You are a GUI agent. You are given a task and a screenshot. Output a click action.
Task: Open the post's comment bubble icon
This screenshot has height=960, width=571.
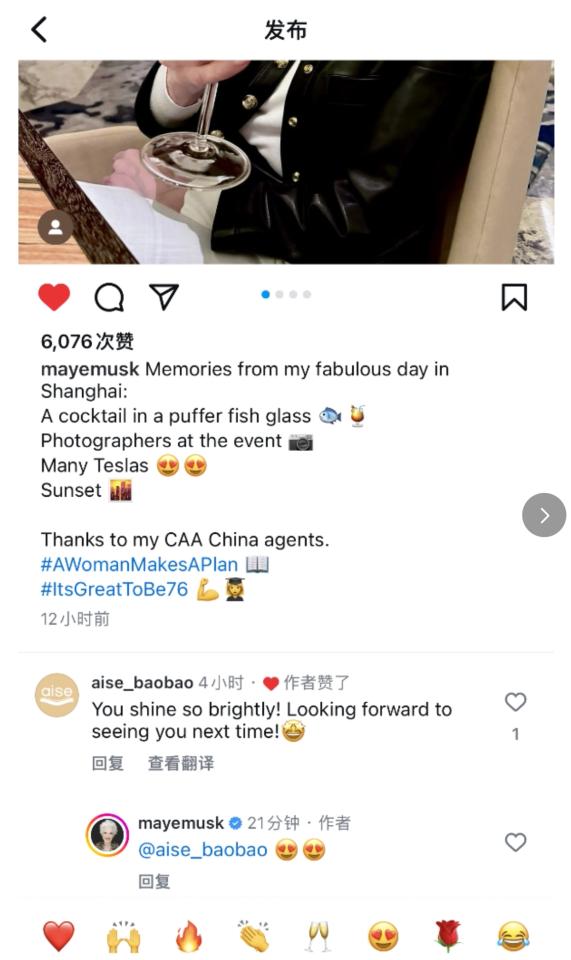point(110,298)
